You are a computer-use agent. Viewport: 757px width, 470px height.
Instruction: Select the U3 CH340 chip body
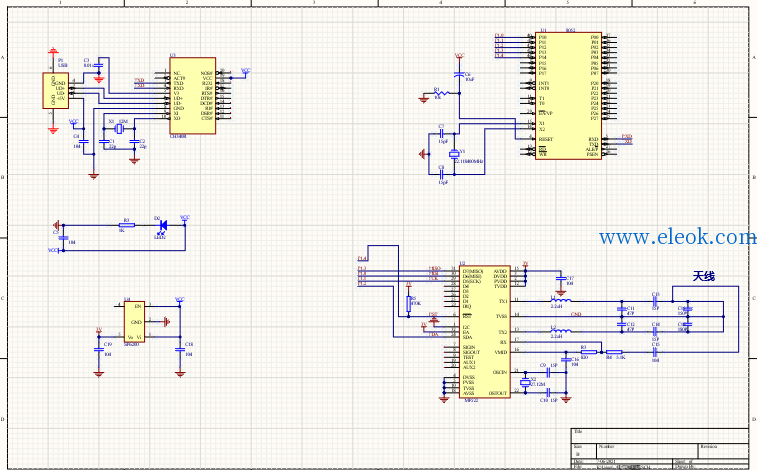point(192,96)
